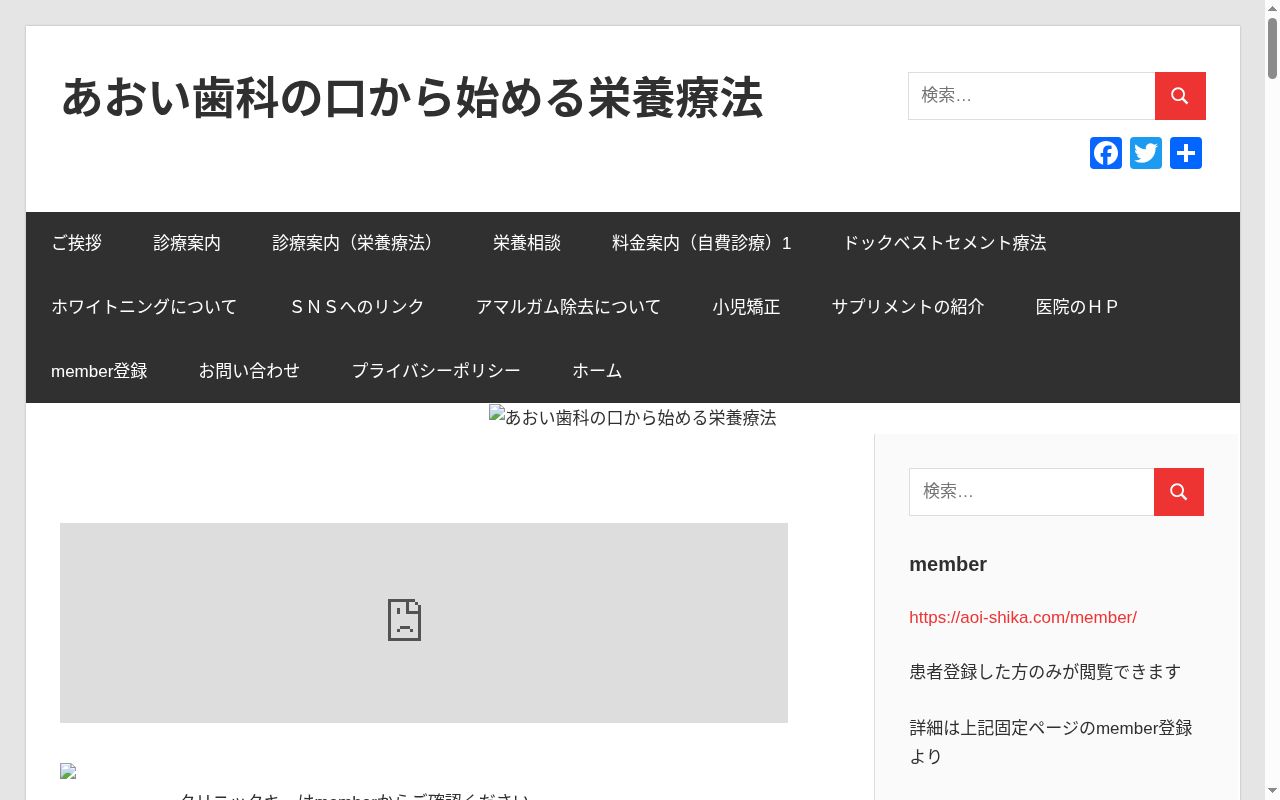This screenshot has height=800, width=1280.
Task: Open サプリメントの紹介 menu item
Action: pyautogui.click(x=908, y=307)
